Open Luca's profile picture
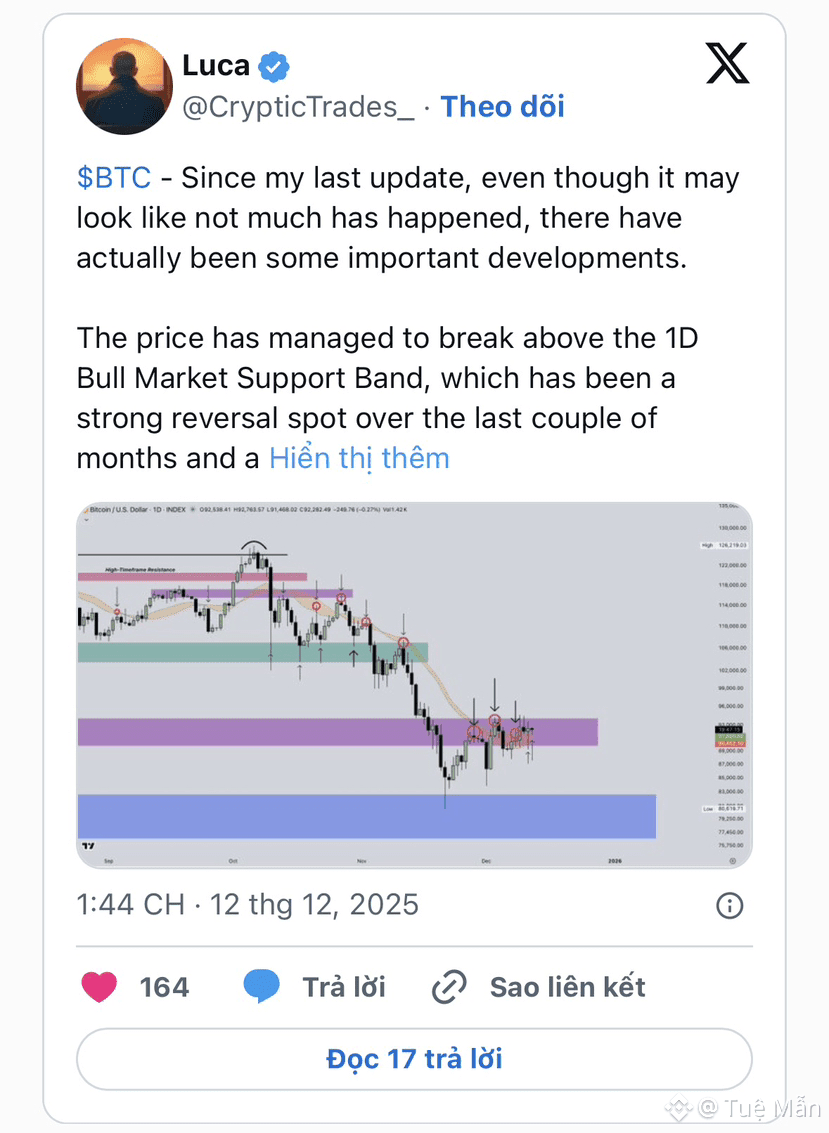The image size is (829, 1133). 125,86
